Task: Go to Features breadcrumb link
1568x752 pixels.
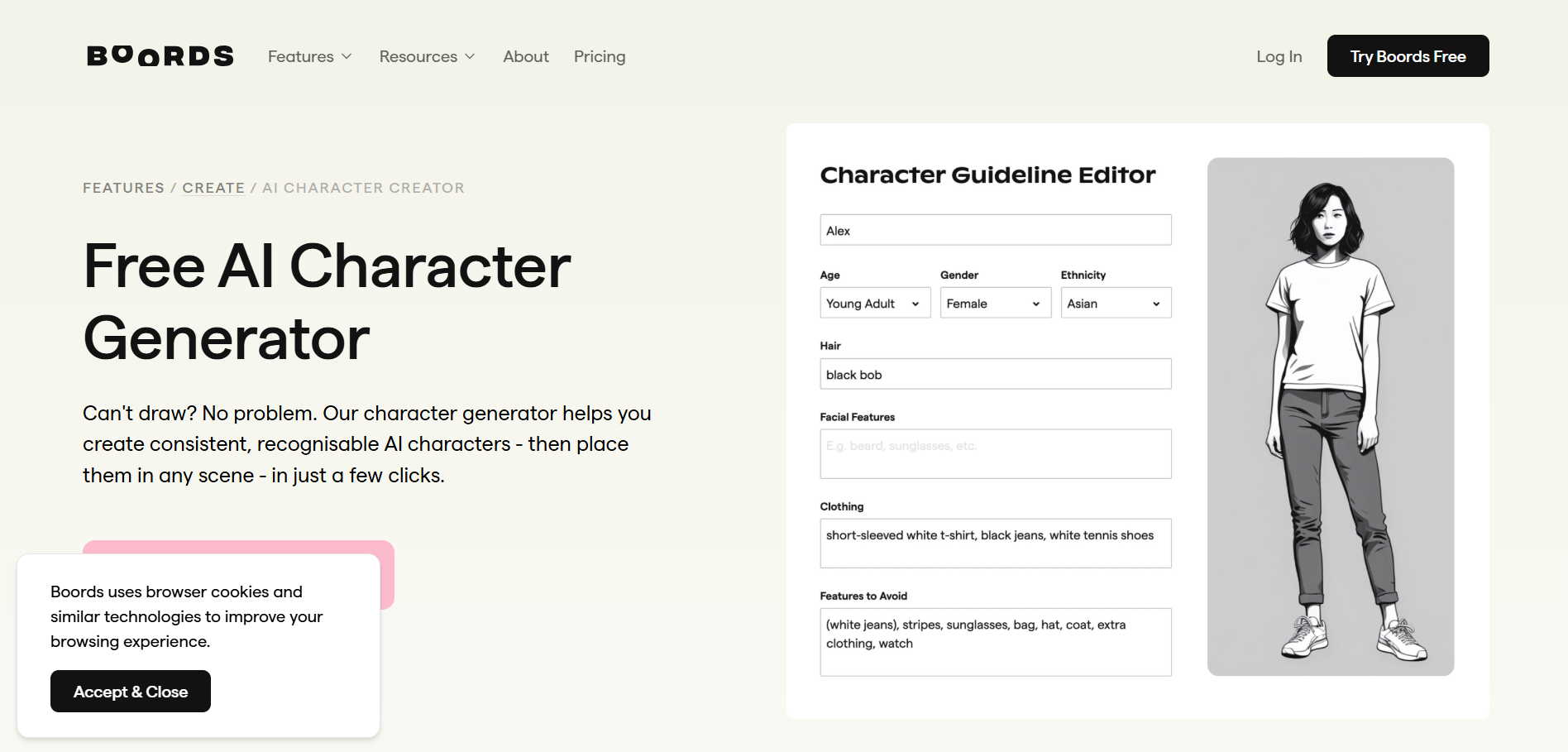Action: click(x=123, y=188)
